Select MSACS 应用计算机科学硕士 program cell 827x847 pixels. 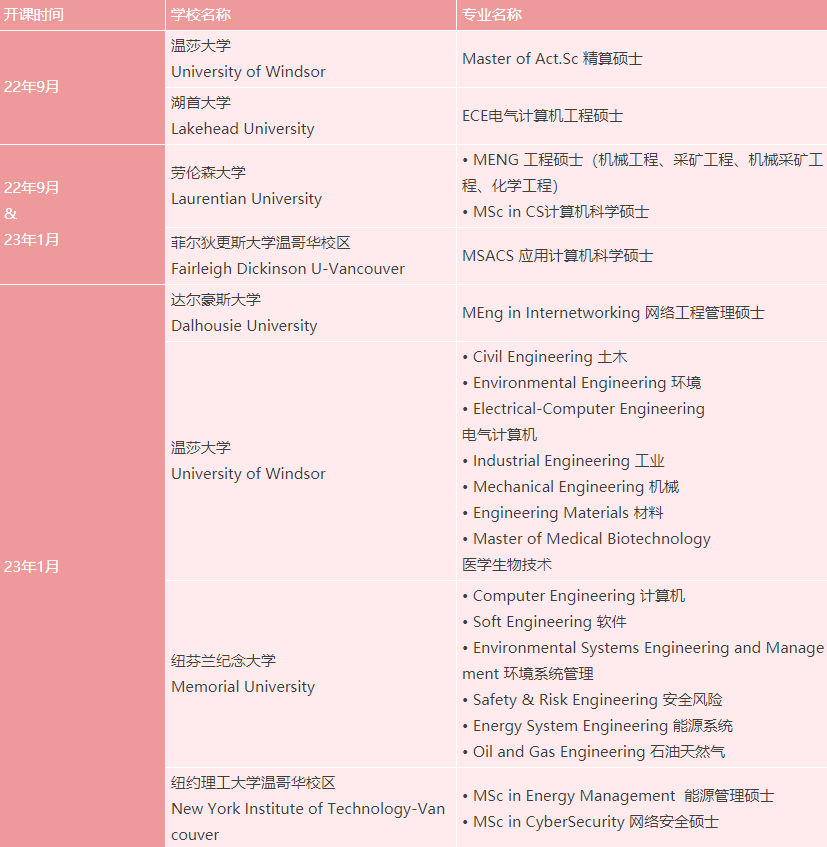557,256
